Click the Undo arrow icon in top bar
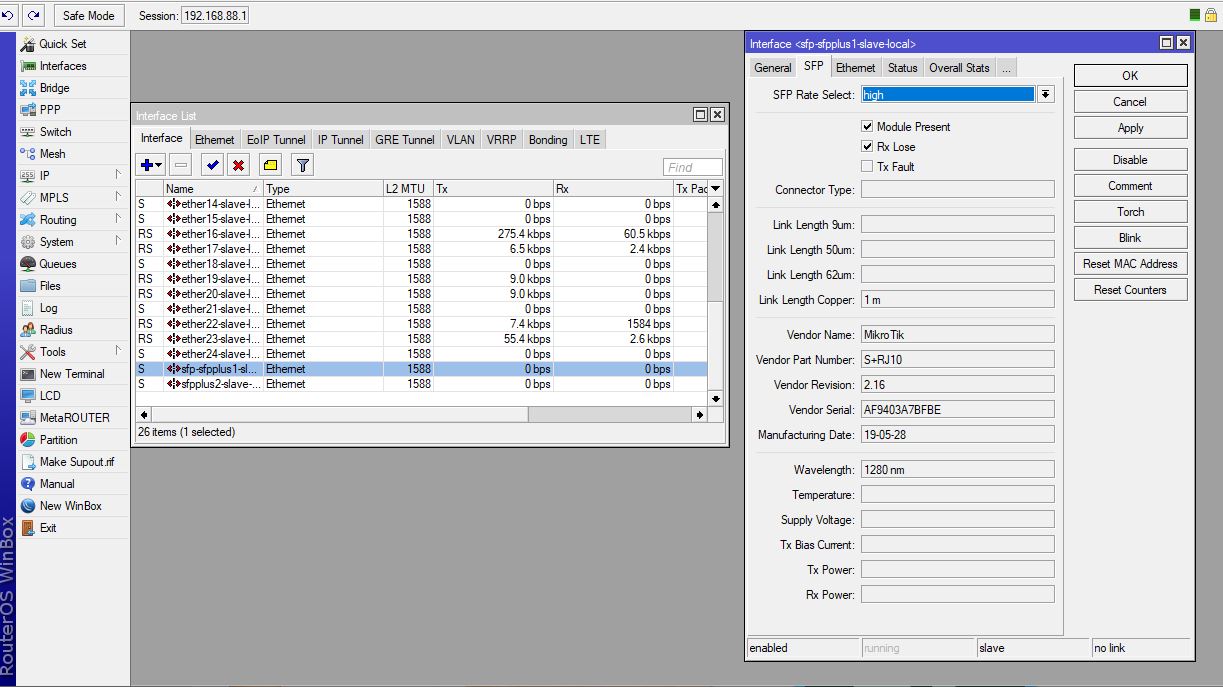This screenshot has width=1223, height=687. 9,15
